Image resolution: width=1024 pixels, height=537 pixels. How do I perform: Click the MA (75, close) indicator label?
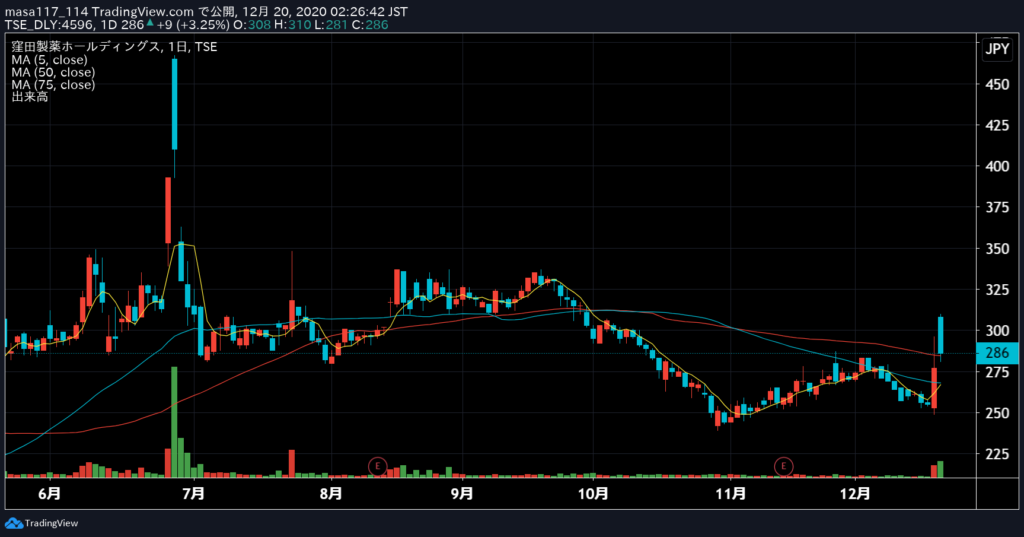click(53, 84)
